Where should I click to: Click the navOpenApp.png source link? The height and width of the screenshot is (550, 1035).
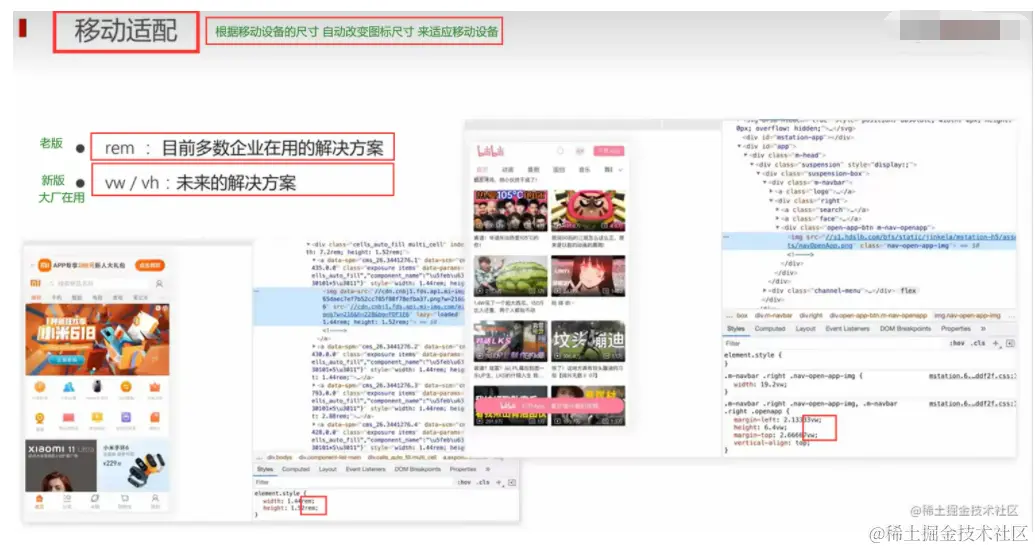point(819,246)
